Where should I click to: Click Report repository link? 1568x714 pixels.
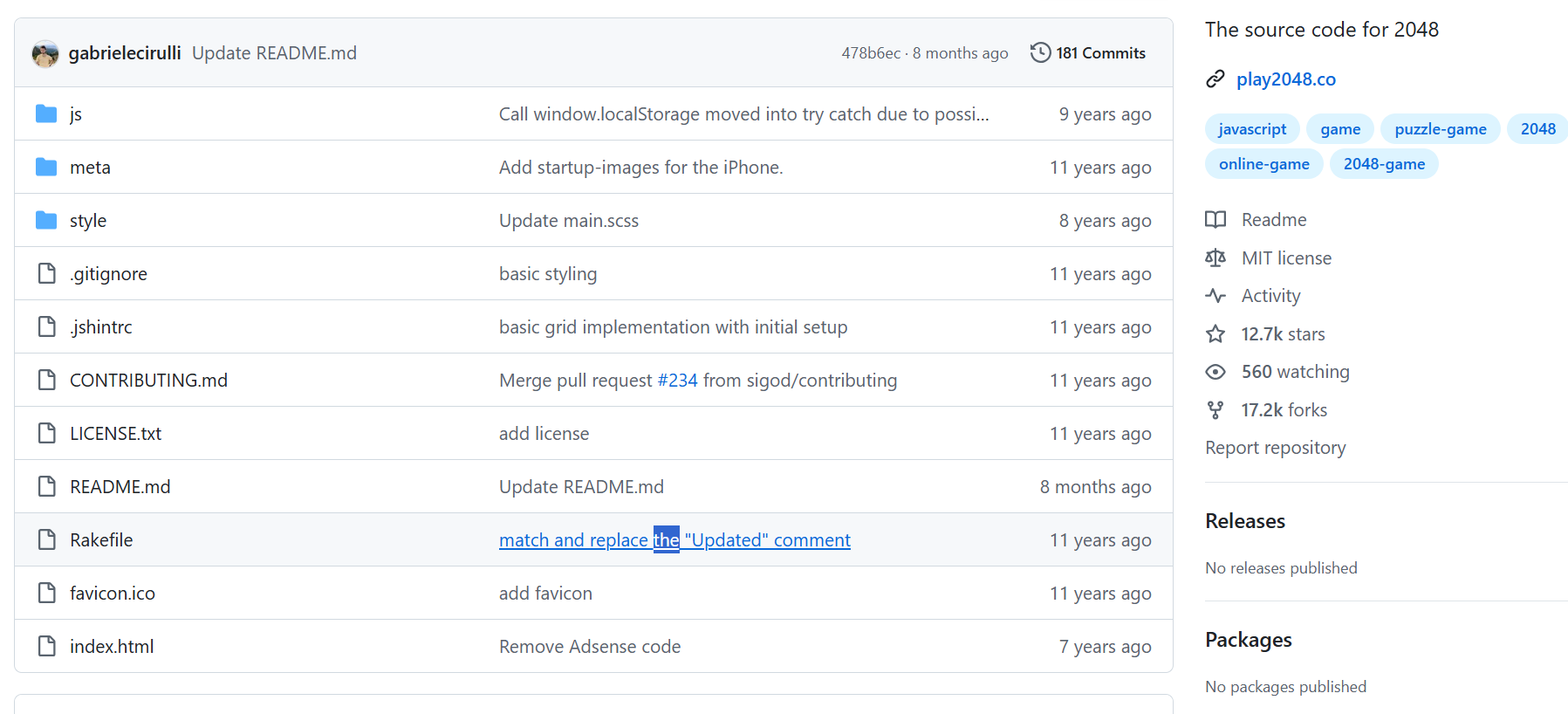pyautogui.click(x=1275, y=448)
